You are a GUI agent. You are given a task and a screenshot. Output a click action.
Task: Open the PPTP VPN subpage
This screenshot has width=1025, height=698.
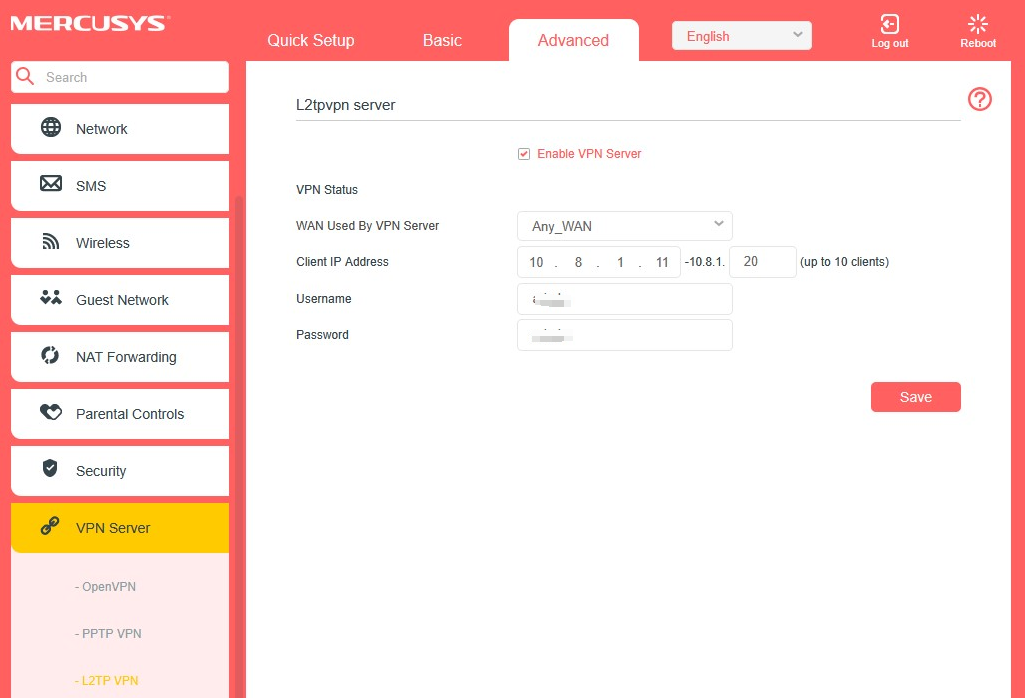click(x=108, y=633)
